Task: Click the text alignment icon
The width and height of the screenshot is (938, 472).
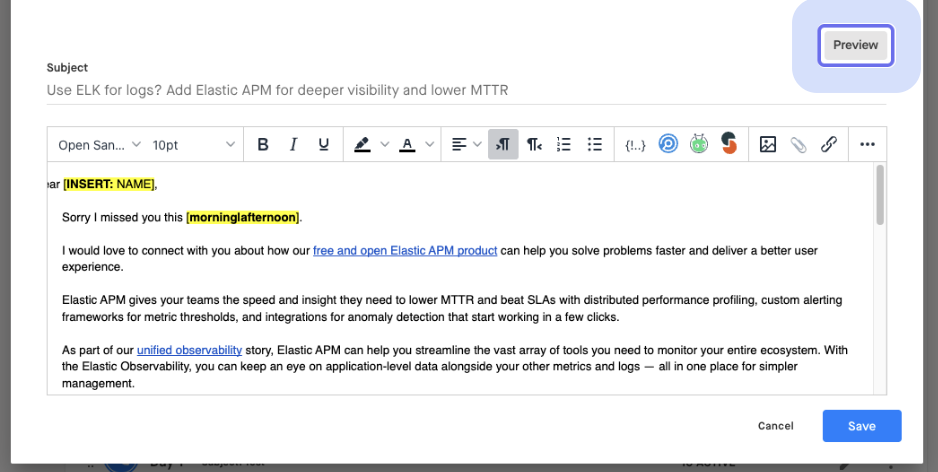Action: [459, 145]
